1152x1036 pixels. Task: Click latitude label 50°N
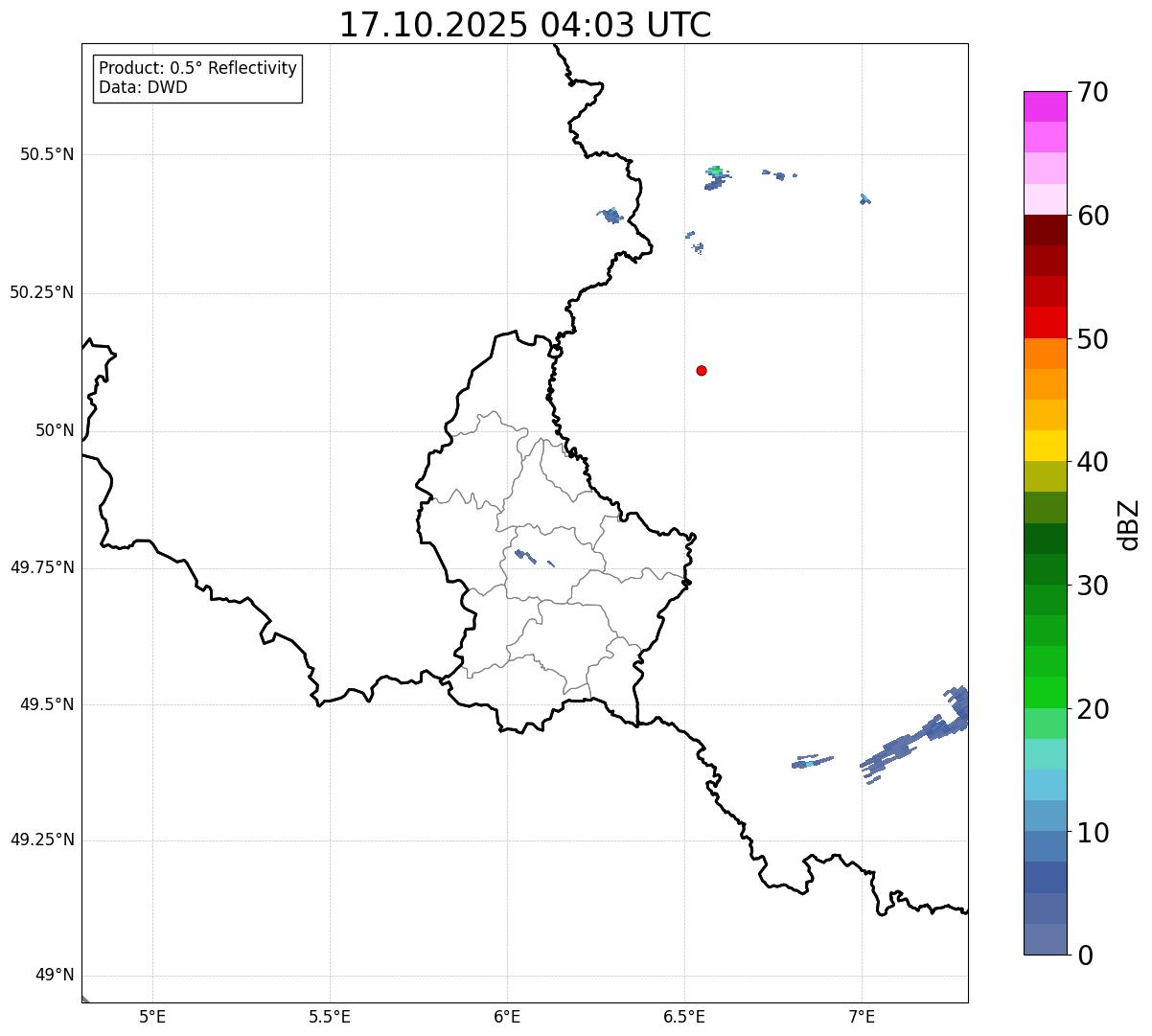55,430
